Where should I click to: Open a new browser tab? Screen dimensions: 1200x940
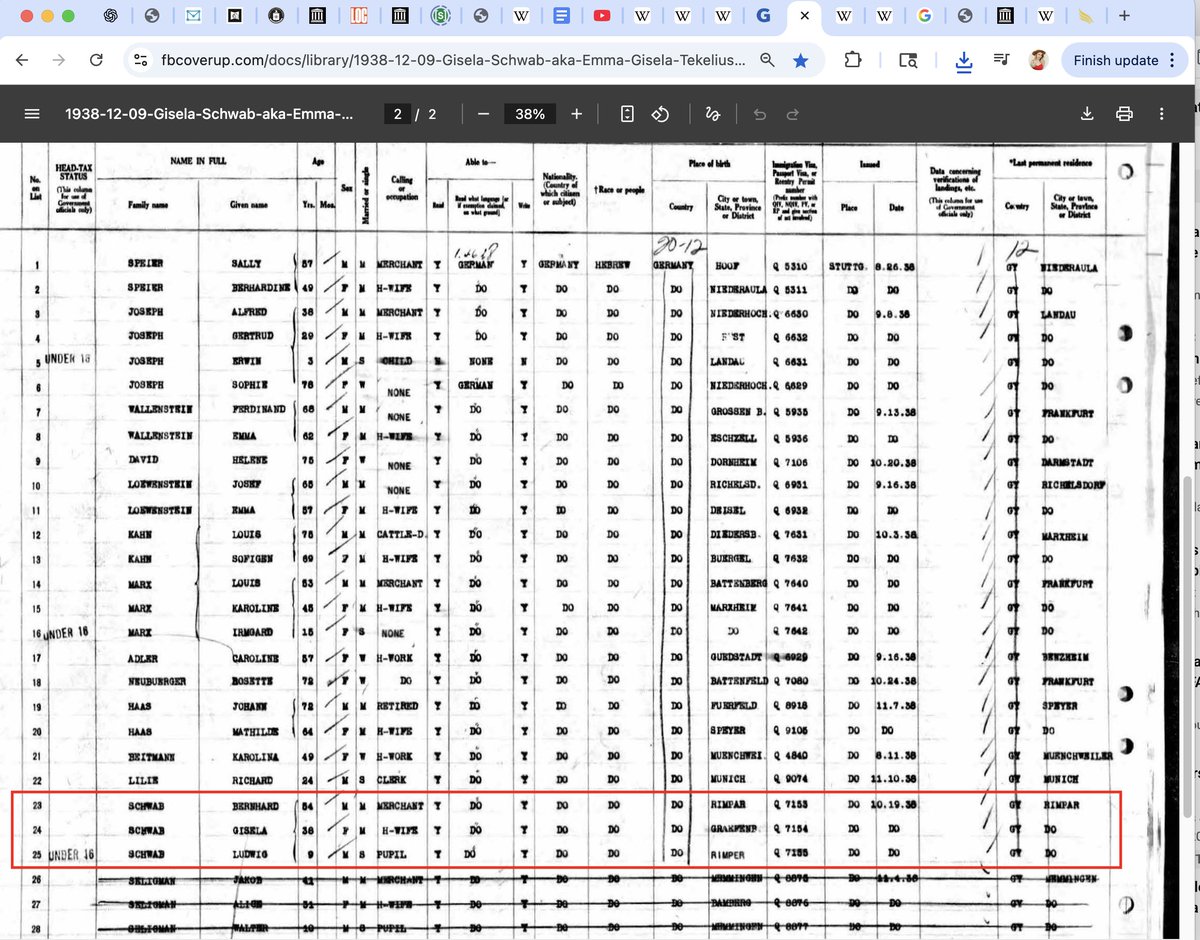[x=1125, y=16]
